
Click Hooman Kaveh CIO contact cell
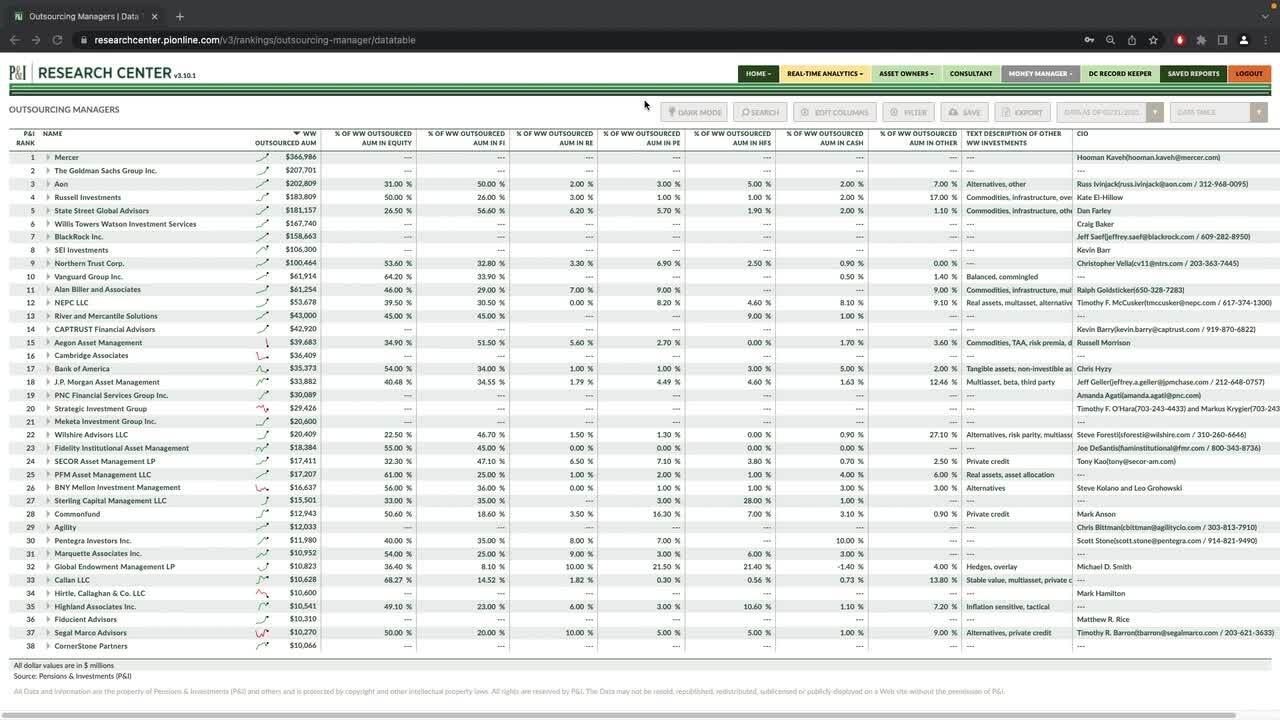point(1148,157)
